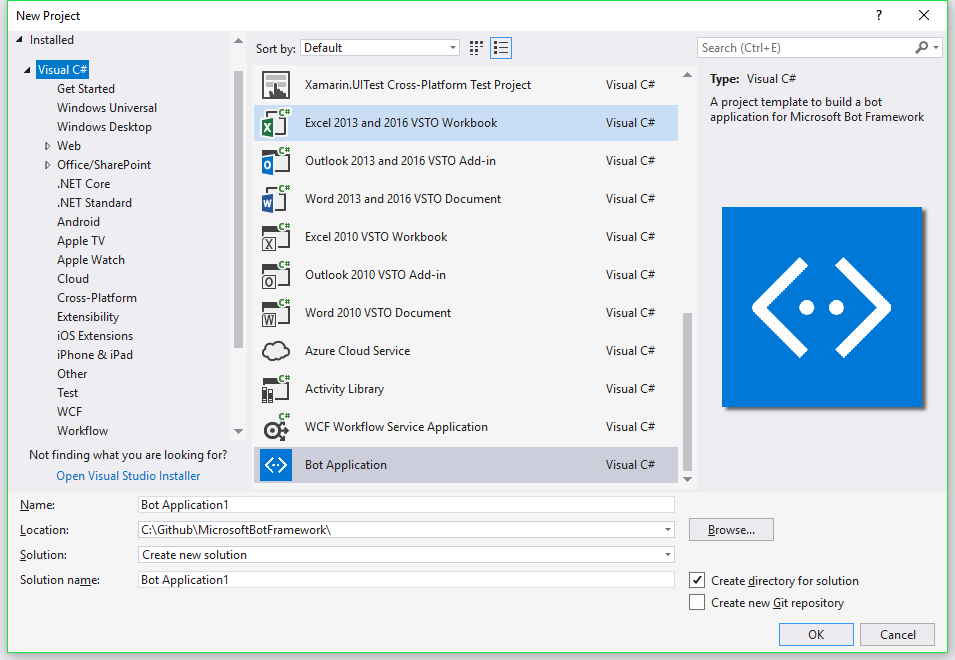
Task: Open the Sort by Default dropdown
Action: click(x=380, y=48)
